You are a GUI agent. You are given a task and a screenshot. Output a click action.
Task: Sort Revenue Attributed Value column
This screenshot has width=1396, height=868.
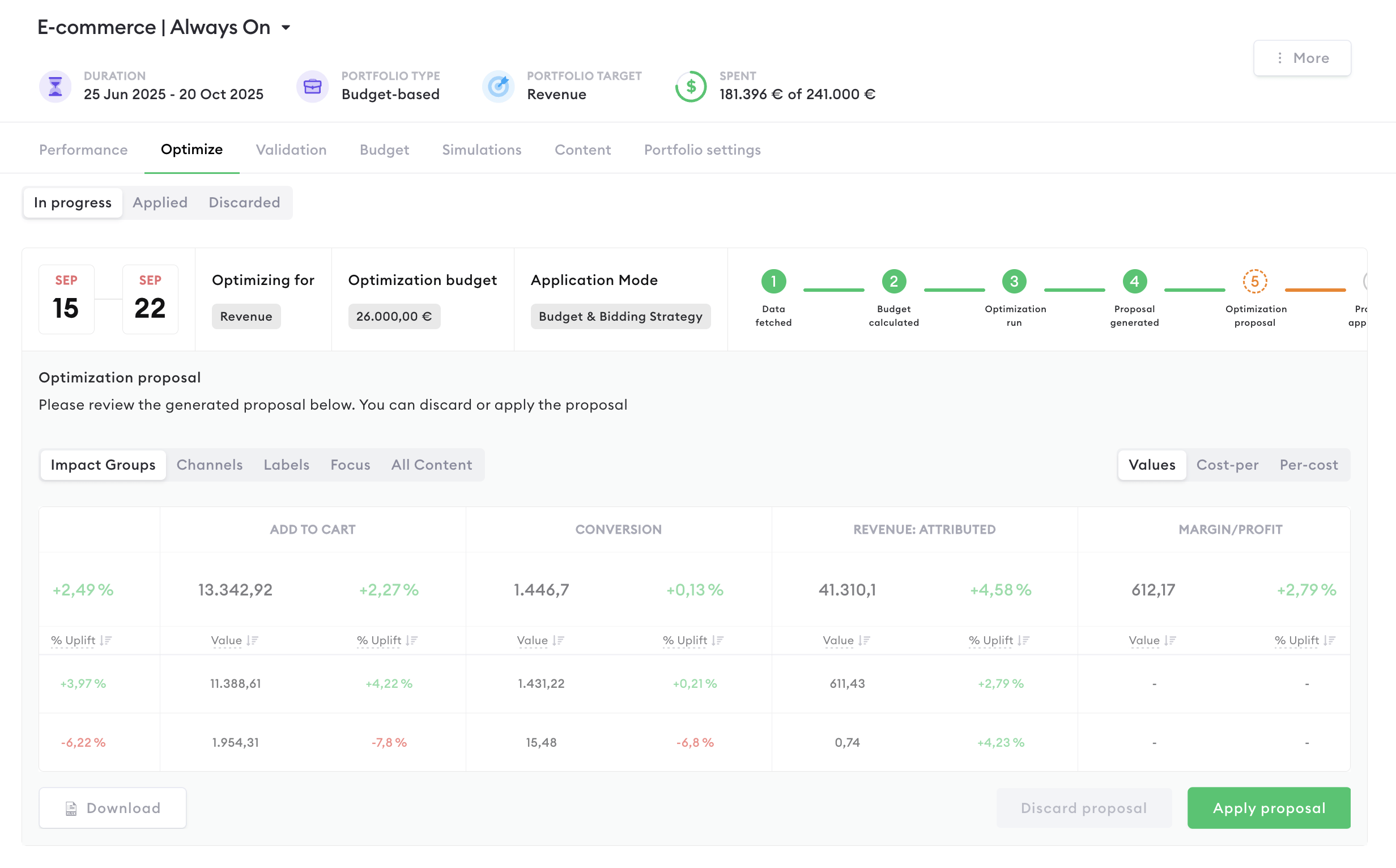pos(864,641)
